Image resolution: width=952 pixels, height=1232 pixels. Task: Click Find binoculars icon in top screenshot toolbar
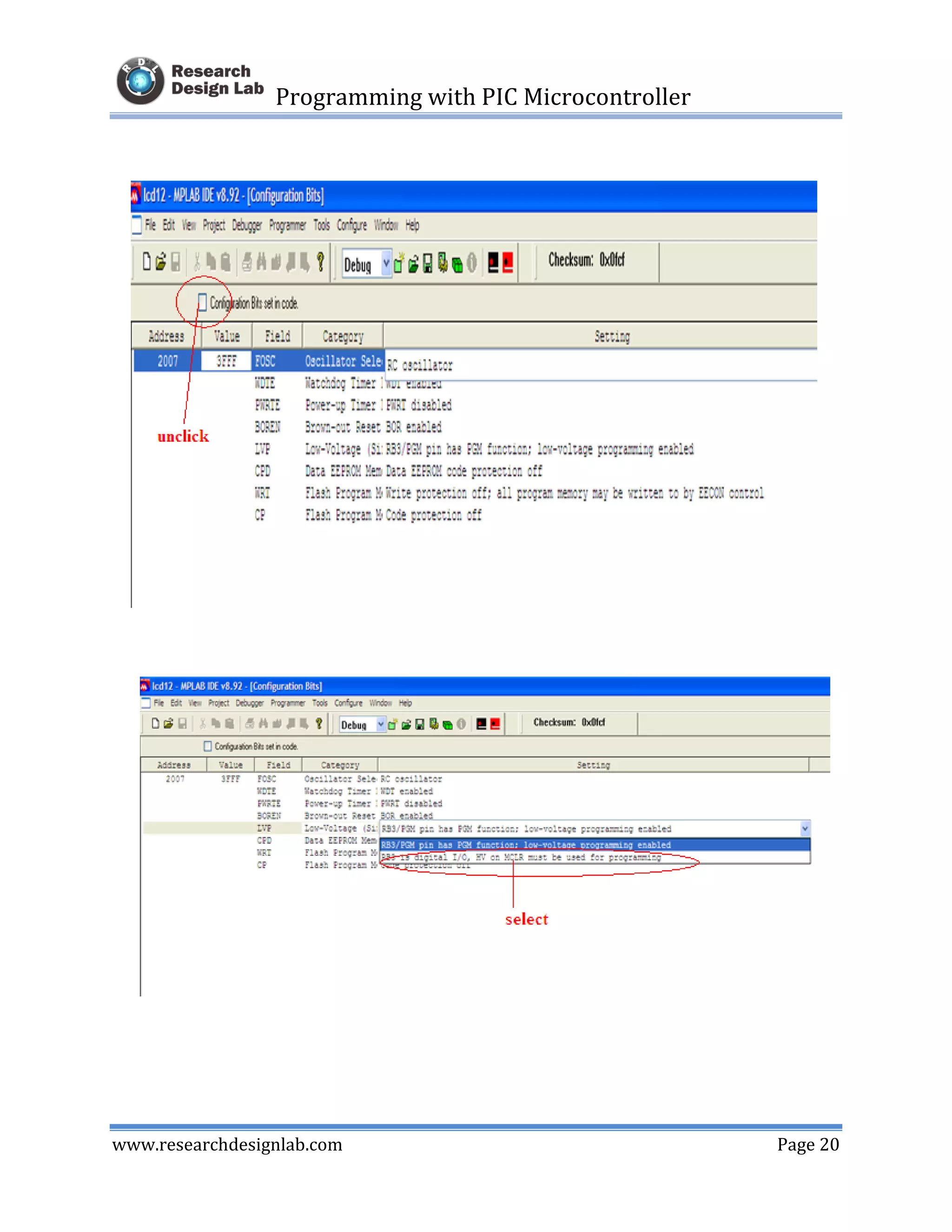coord(261,262)
